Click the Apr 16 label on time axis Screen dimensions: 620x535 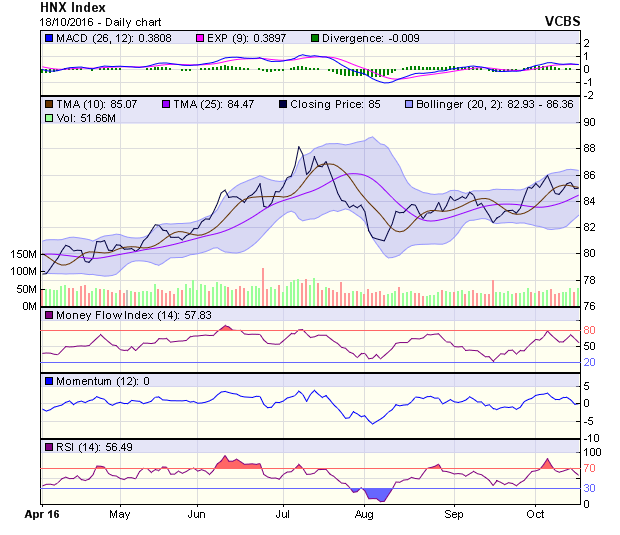pyautogui.click(x=42, y=515)
